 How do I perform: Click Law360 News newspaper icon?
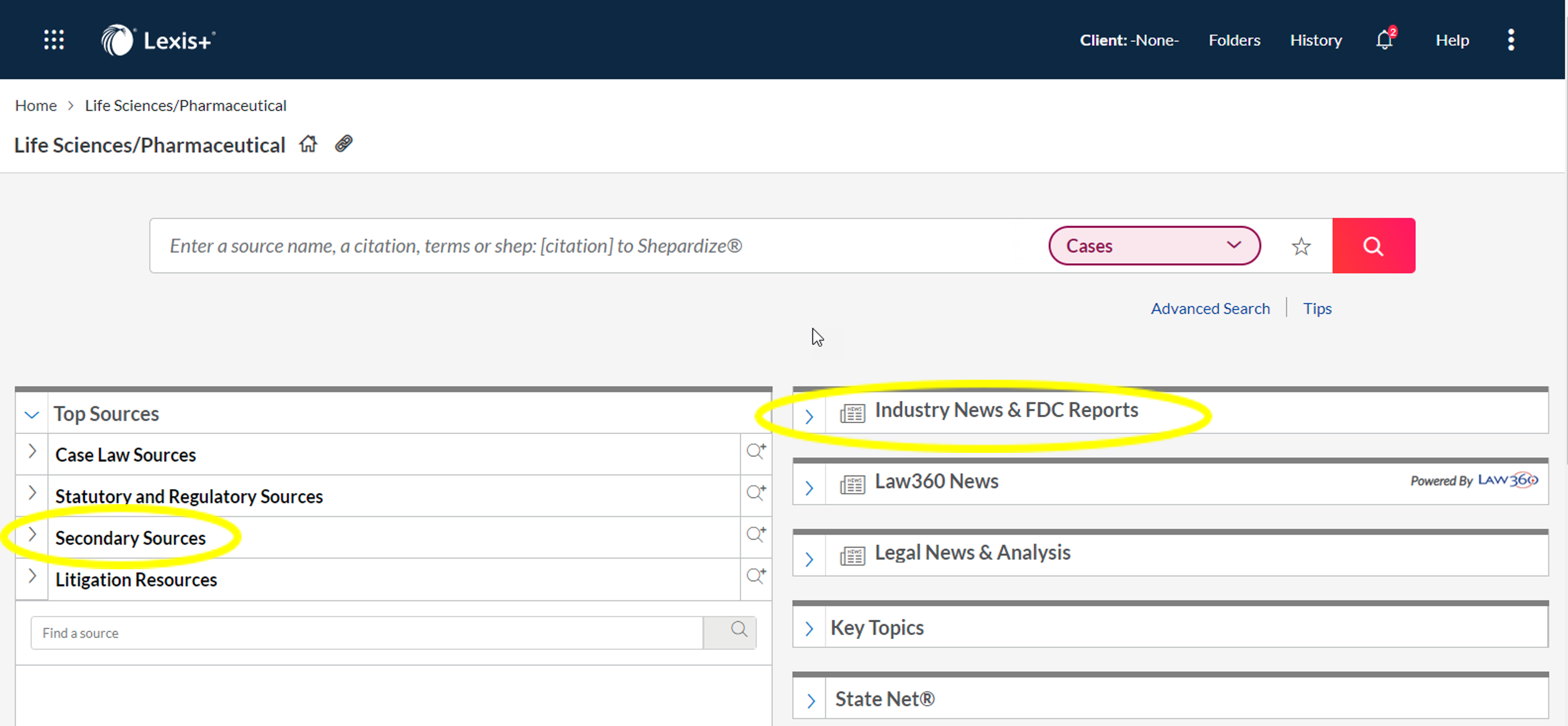853,485
